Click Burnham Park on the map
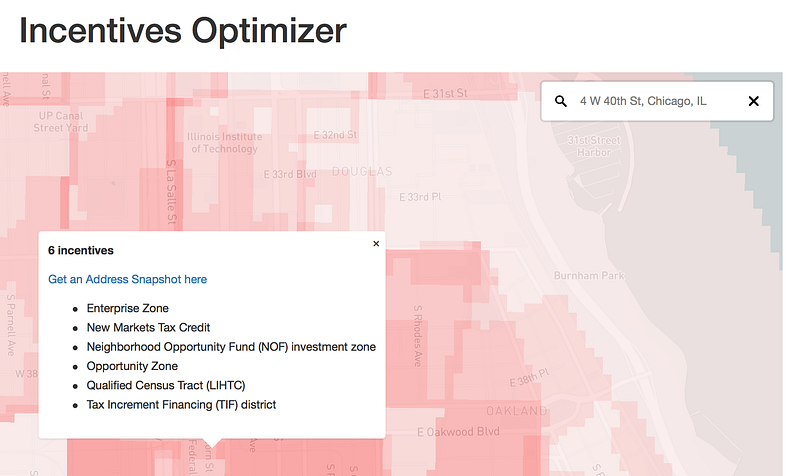This screenshot has width=800, height=476. (x=589, y=275)
